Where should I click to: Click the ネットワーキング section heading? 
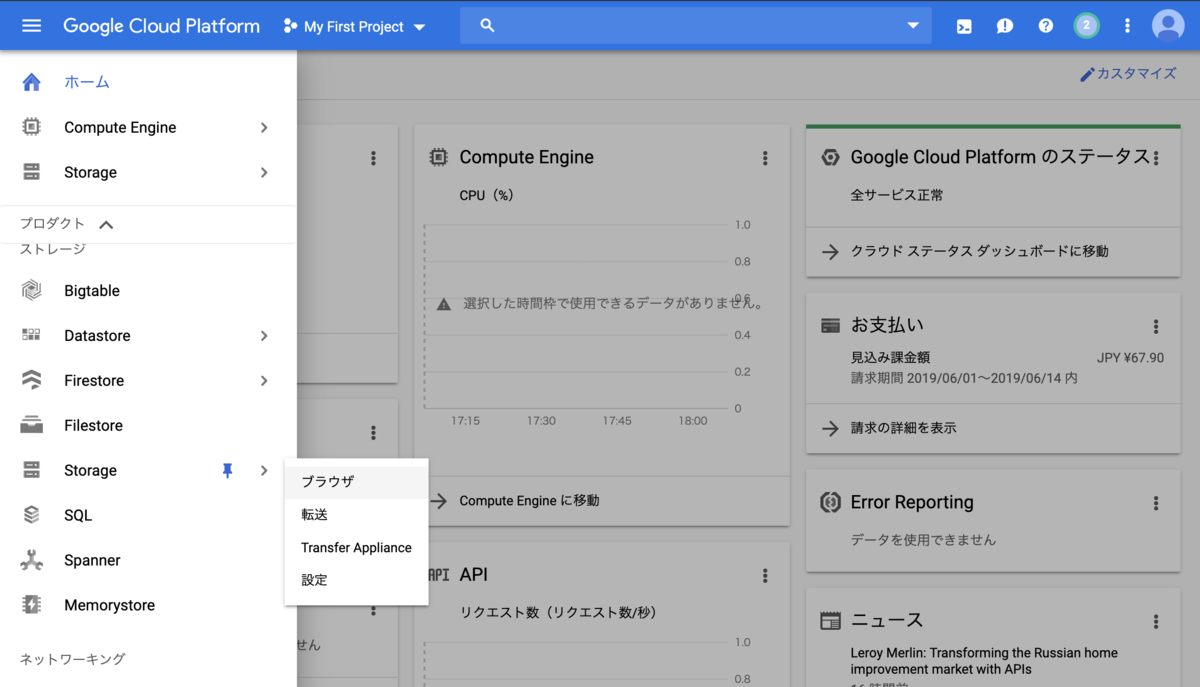(x=73, y=659)
